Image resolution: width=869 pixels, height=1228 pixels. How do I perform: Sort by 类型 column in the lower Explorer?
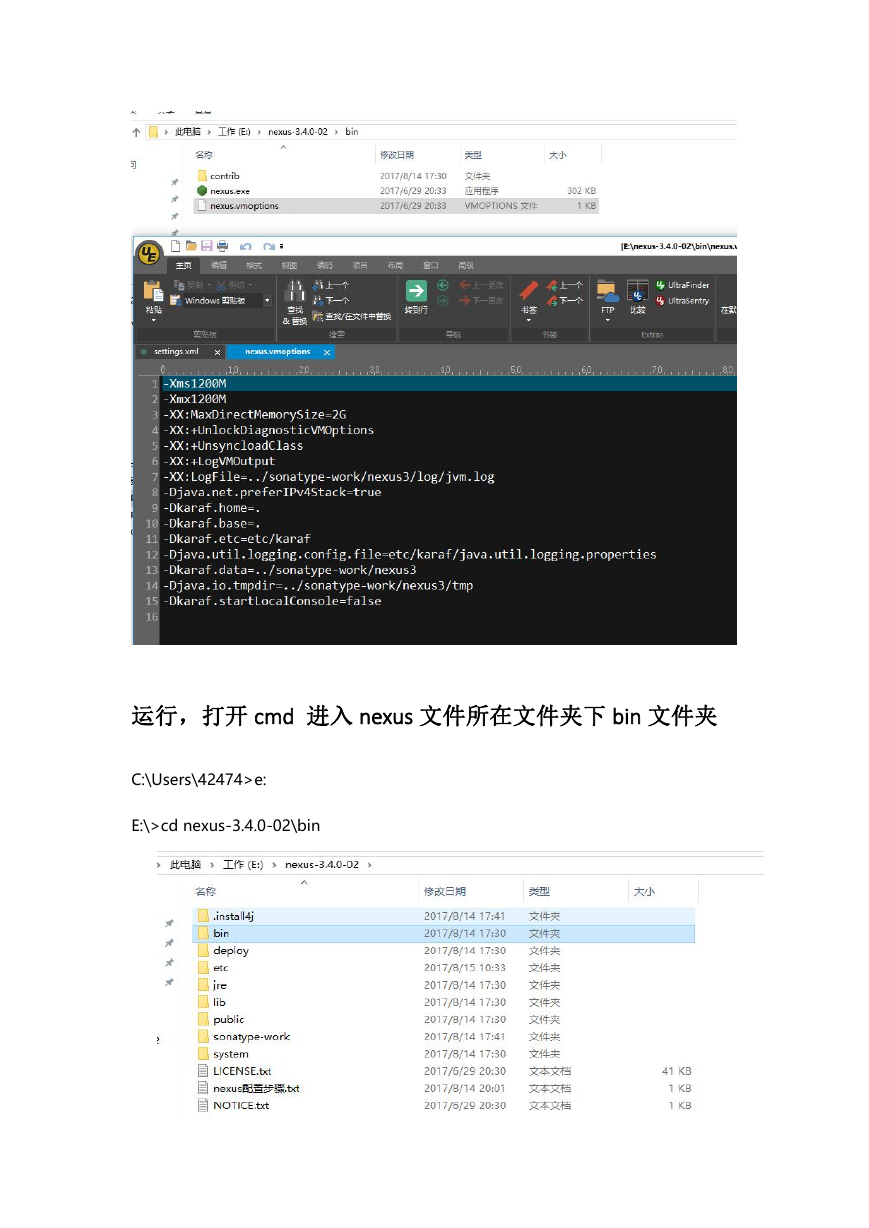click(539, 891)
